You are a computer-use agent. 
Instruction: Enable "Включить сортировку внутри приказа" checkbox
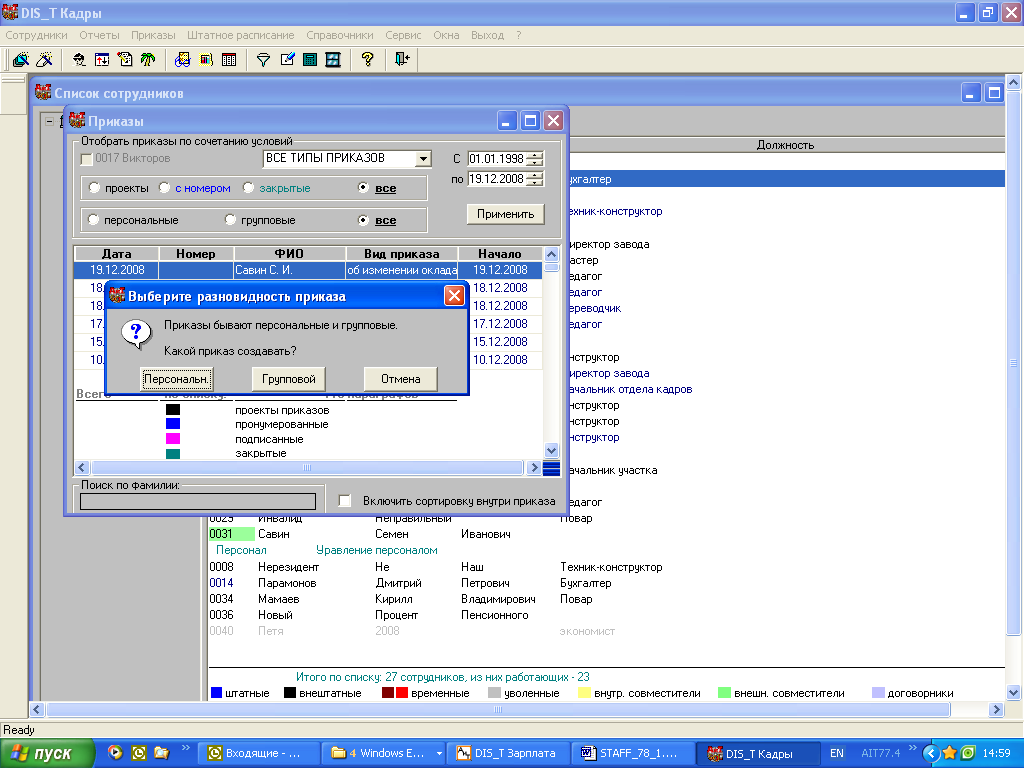point(345,501)
